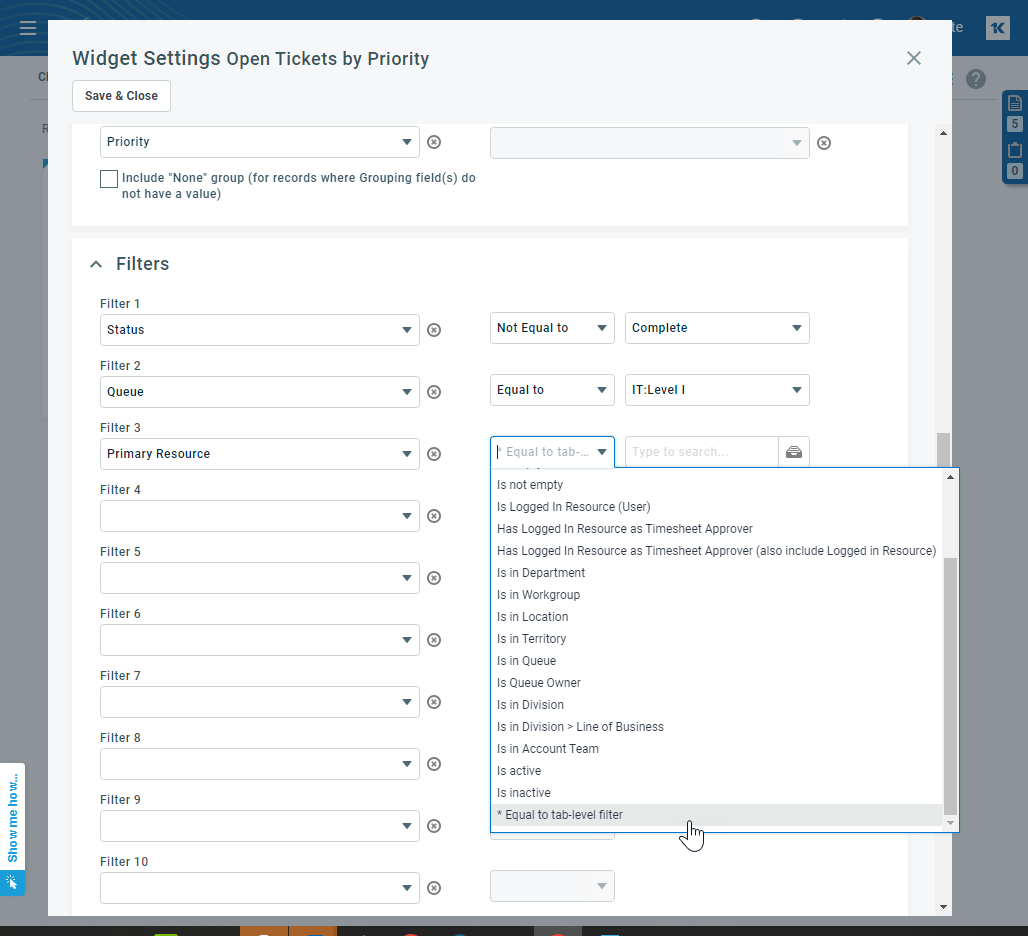Clear the Primary Resource selection in Filter 3
The image size is (1028, 936).
point(434,453)
